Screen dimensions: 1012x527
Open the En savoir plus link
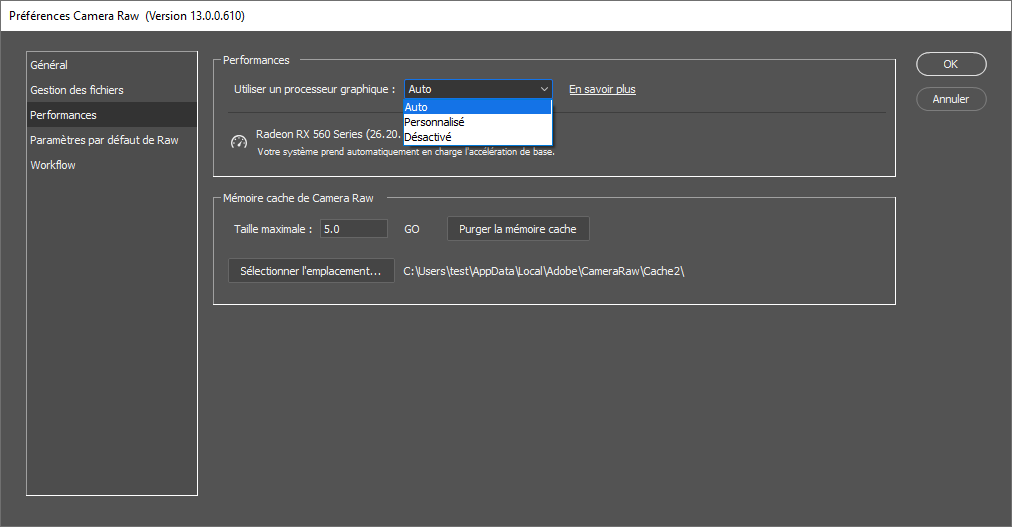tap(602, 89)
